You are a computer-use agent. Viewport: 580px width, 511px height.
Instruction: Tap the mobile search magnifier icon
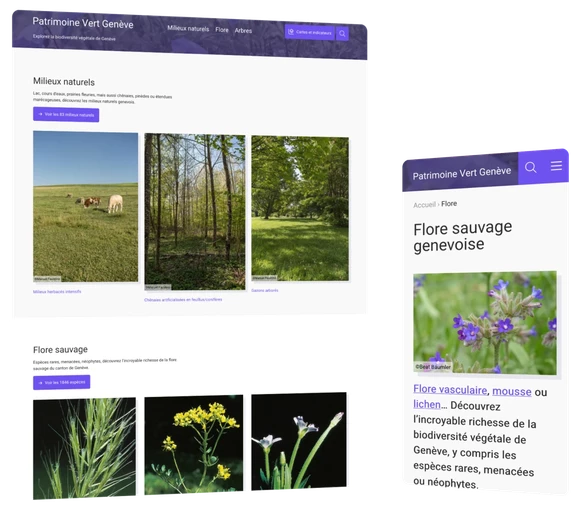[530, 168]
